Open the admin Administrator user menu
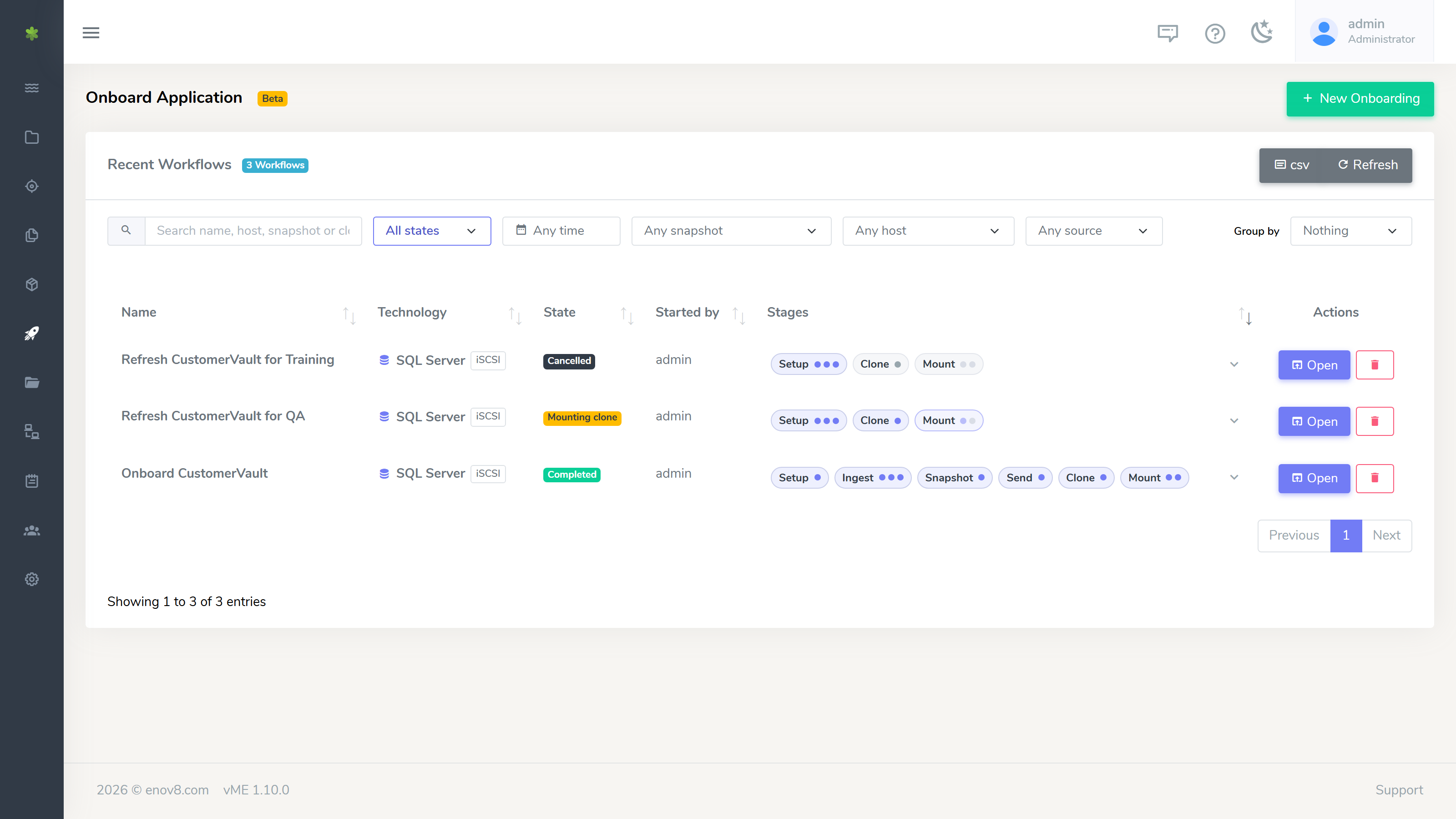This screenshot has width=1456, height=819. pyautogui.click(x=1364, y=31)
